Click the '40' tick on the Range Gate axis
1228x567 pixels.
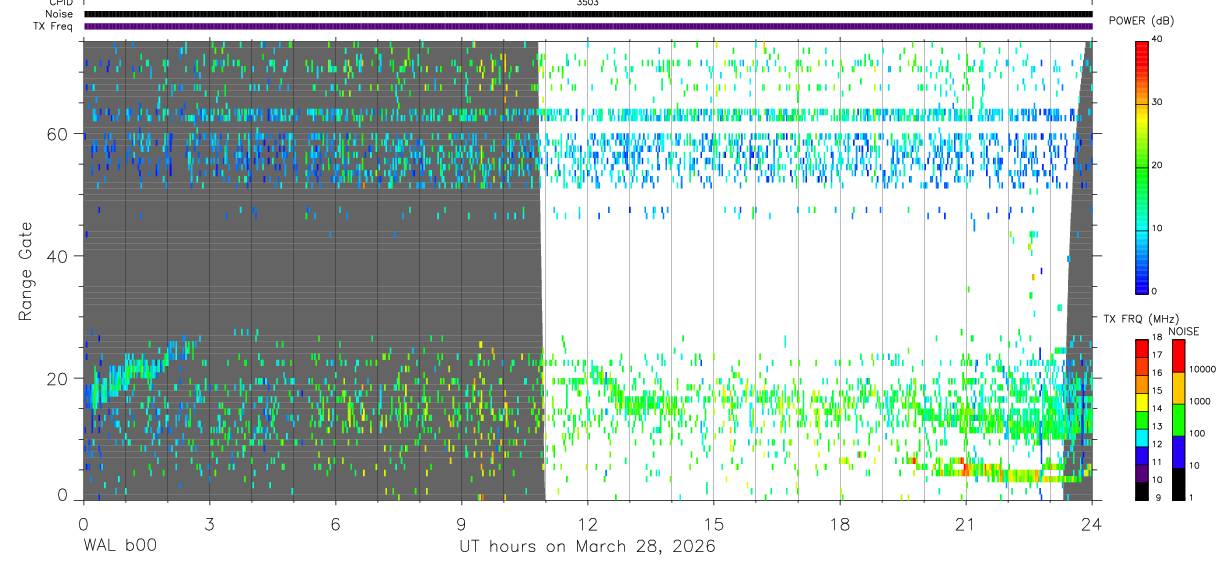(56, 255)
